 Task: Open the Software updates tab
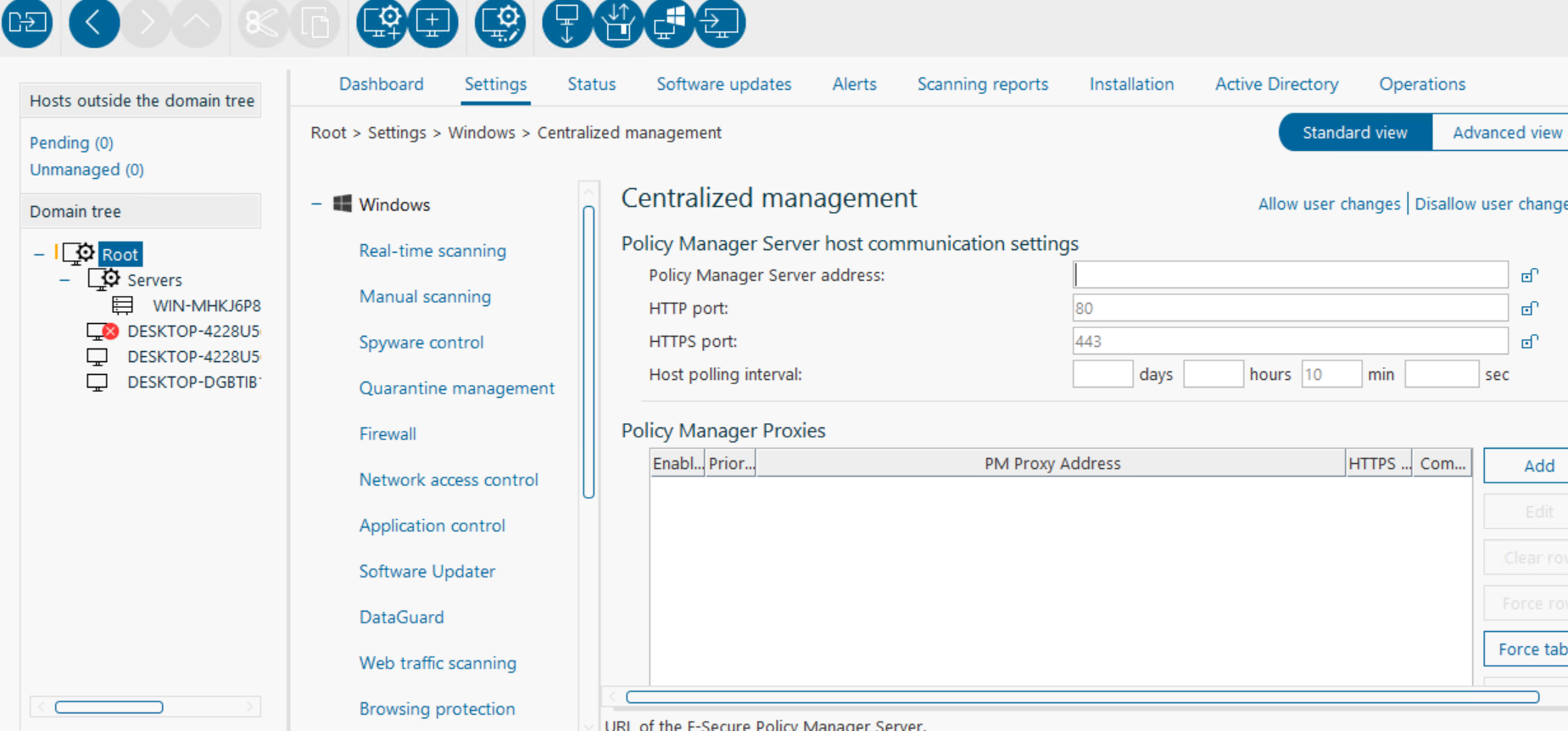[723, 84]
